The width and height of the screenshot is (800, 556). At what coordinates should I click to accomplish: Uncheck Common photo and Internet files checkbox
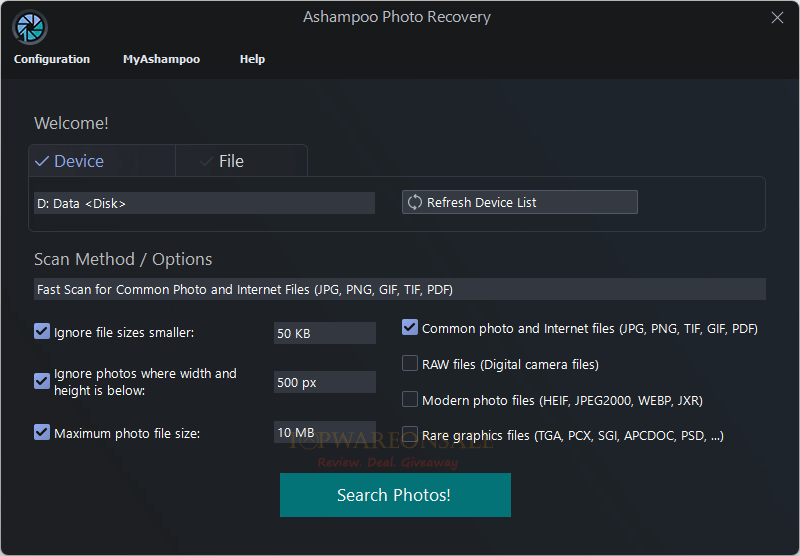(410, 327)
